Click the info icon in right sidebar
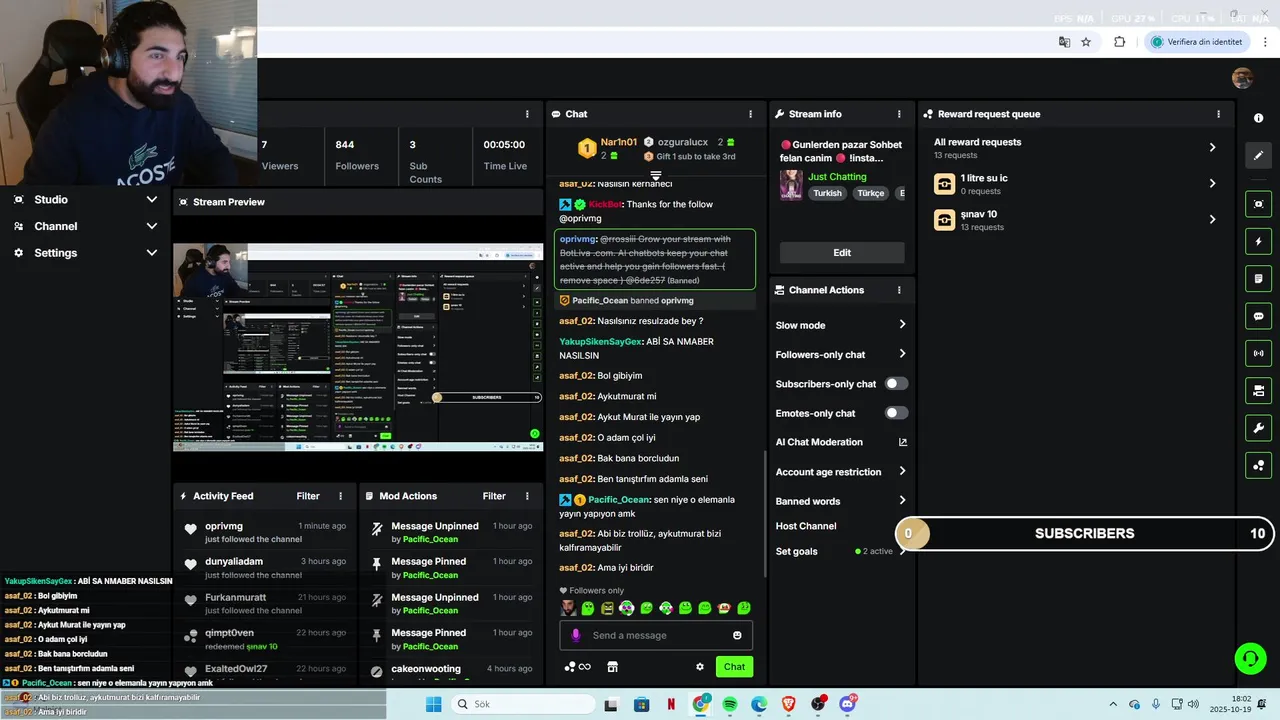 (1258, 118)
